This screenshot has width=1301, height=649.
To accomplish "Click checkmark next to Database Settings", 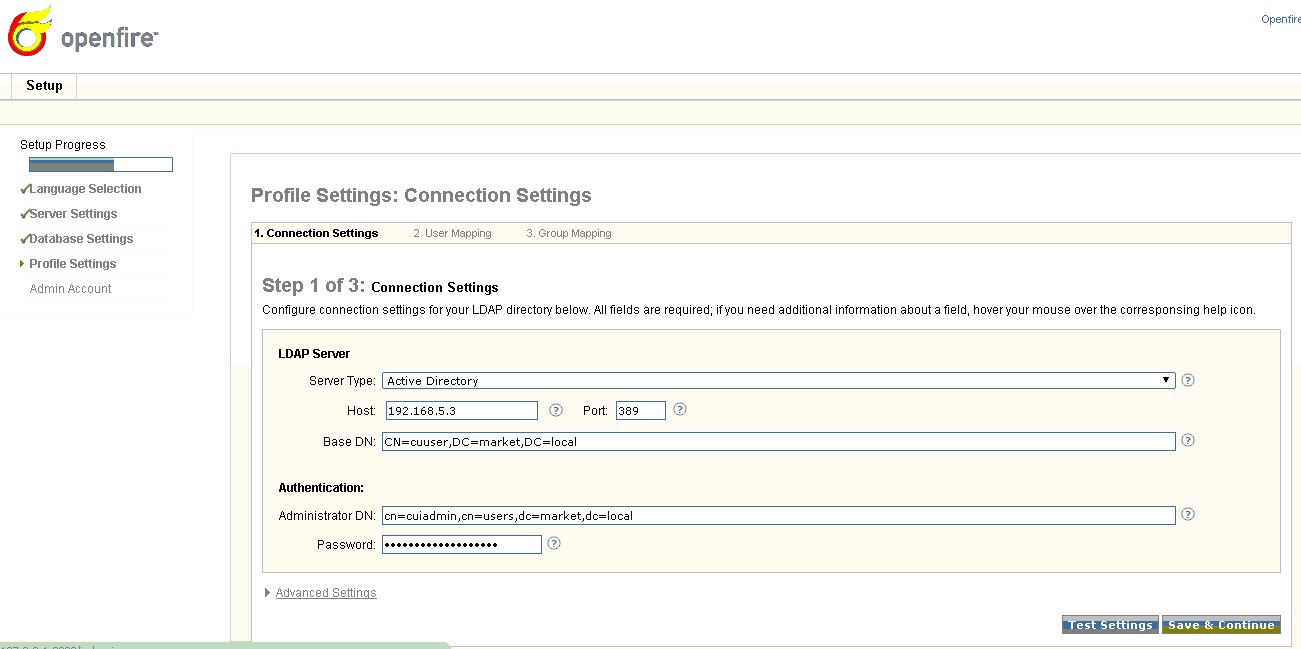I will pyautogui.click(x=24, y=239).
